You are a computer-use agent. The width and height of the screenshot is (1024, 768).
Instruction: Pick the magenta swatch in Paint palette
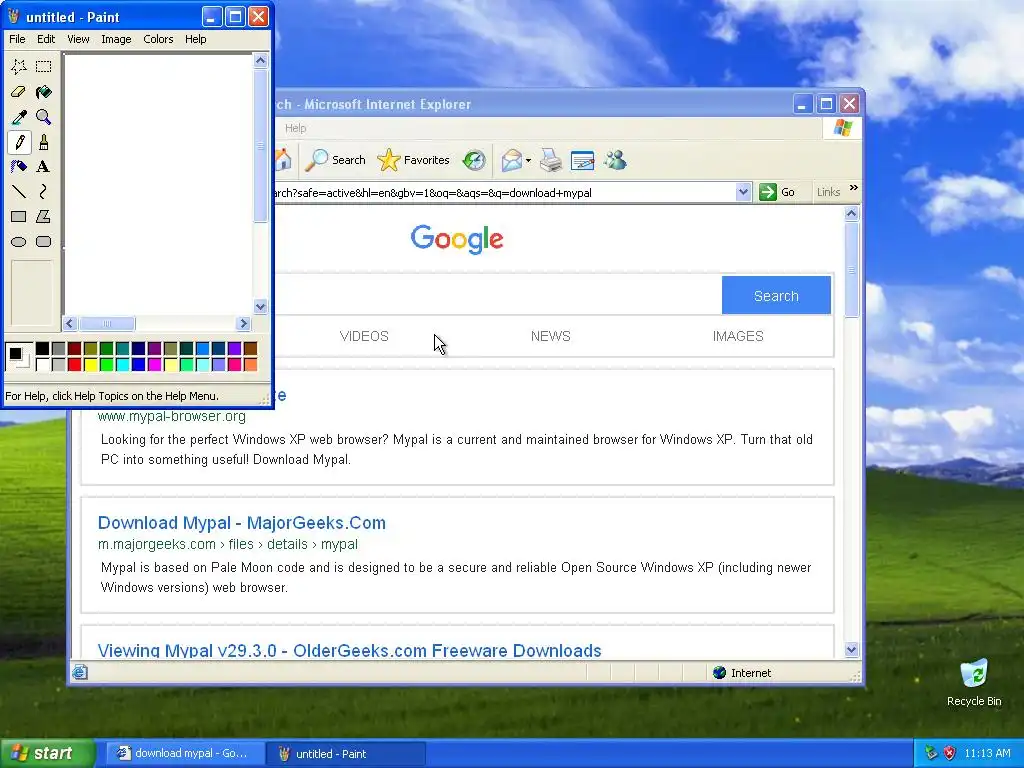(154, 364)
